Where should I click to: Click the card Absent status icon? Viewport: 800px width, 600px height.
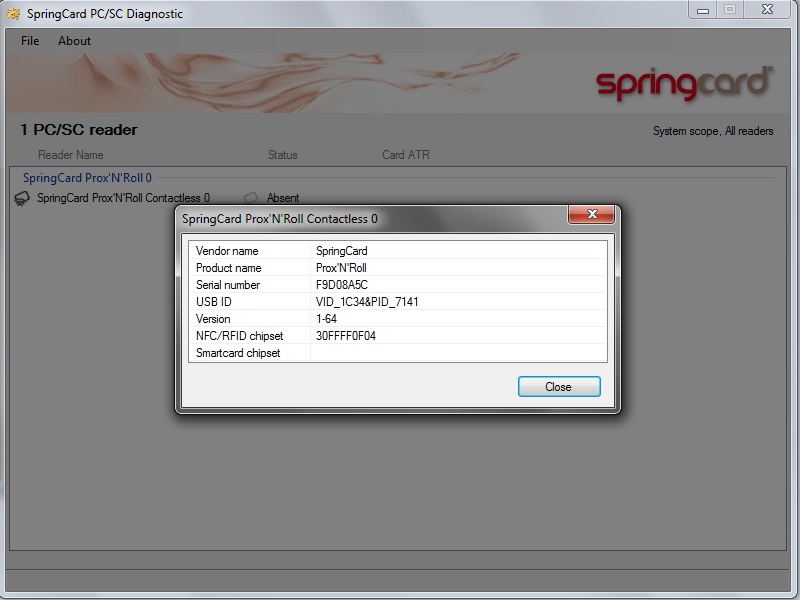coord(251,197)
